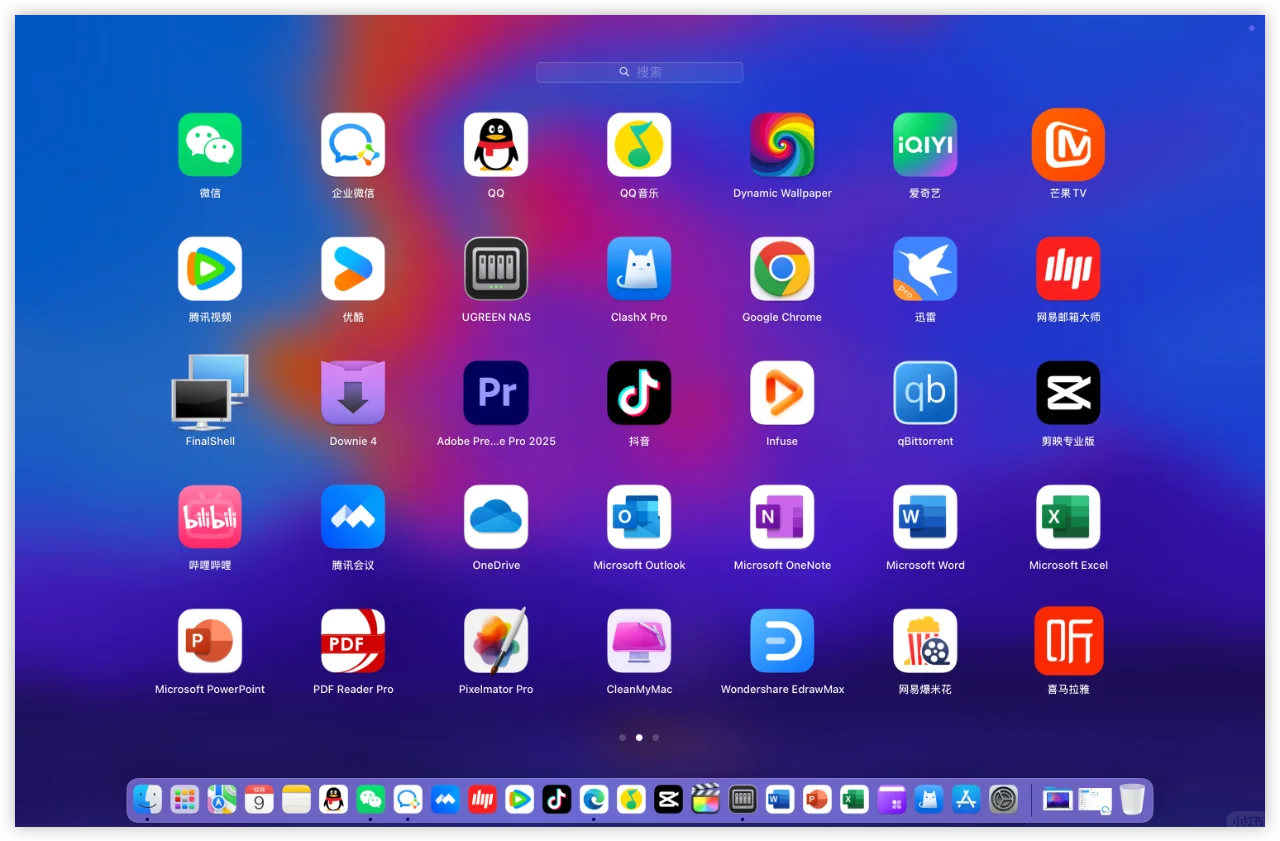This screenshot has width=1280, height=841.
Task: Launch Wondershare EdrawMax
Action: [x=782, y=641]
